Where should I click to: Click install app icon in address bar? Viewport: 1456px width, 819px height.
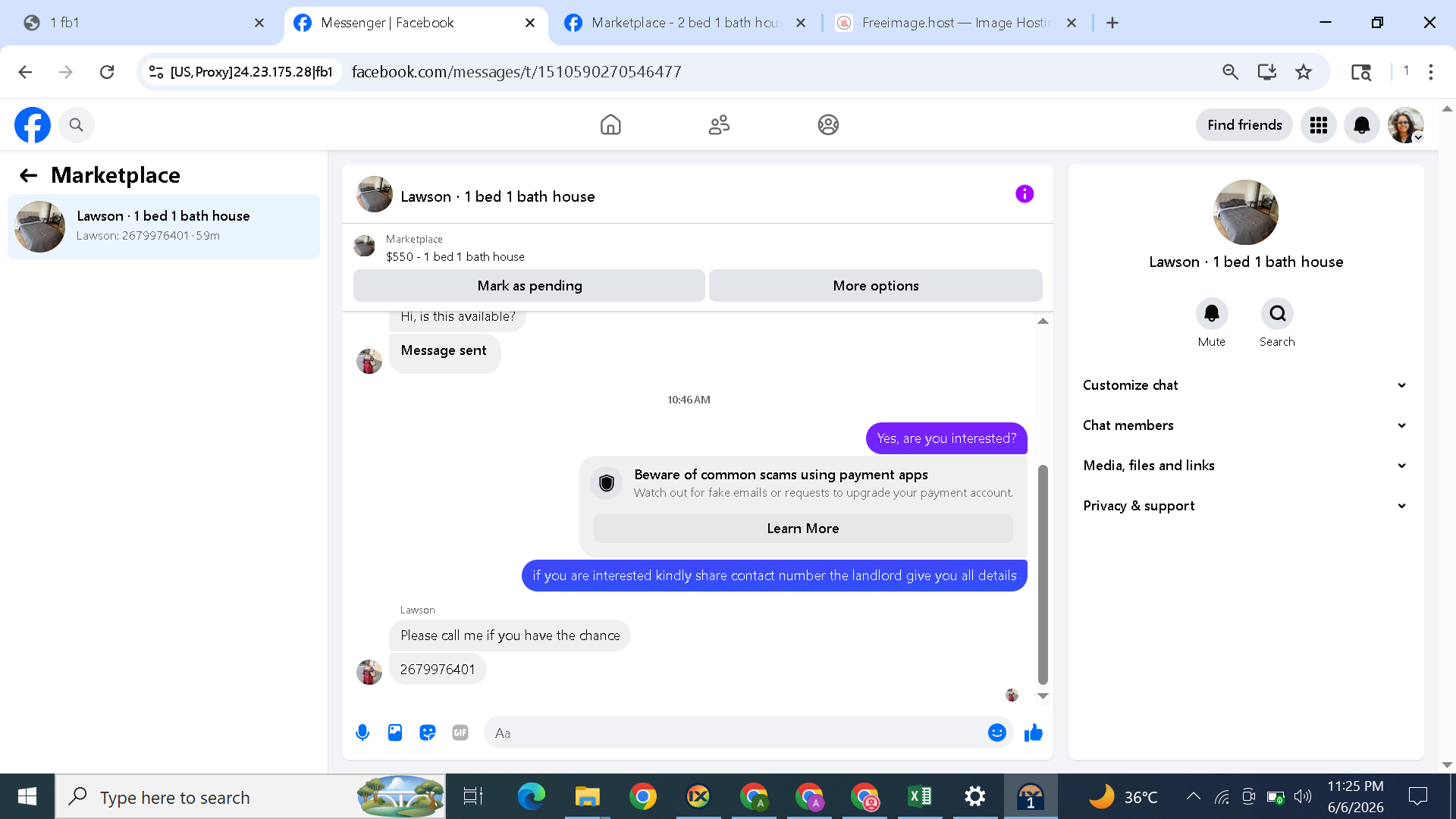(x=1266, y=72)
